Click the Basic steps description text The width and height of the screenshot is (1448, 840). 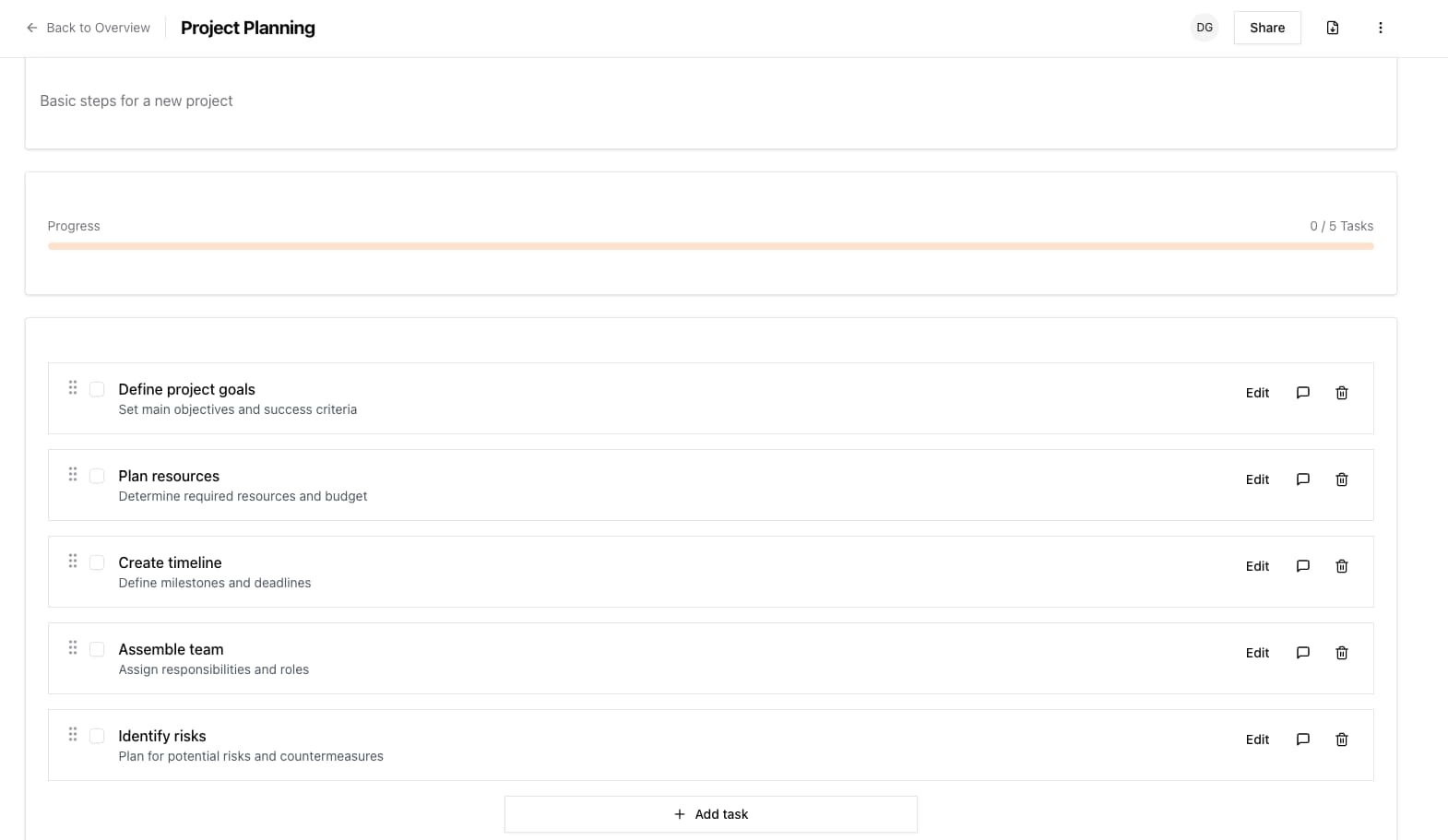tap(136, 101)
